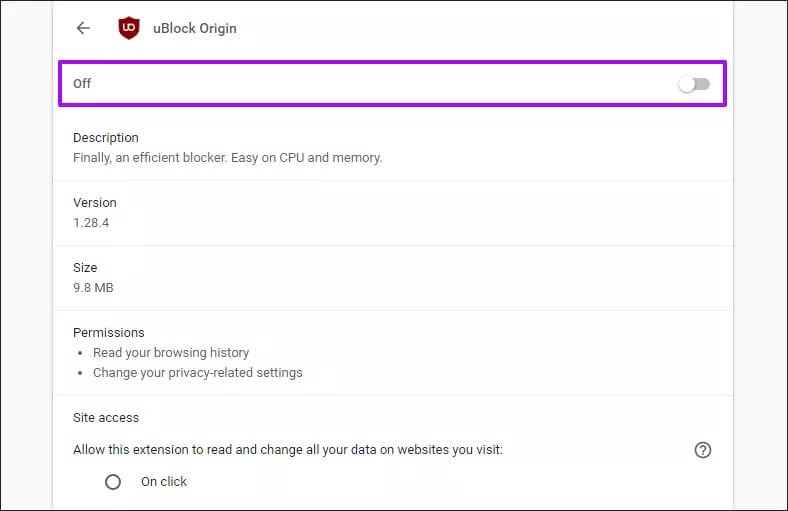Click the Description heading
Screen dimensions: 788x511
pos(106,138)
